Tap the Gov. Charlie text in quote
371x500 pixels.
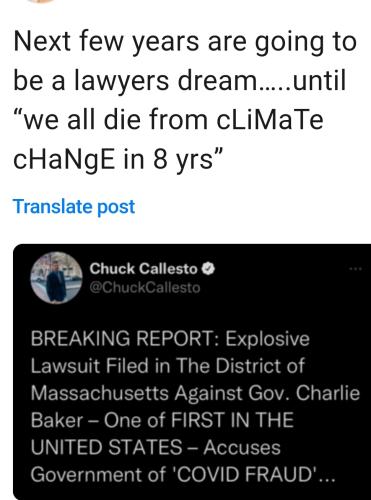pos(304,393)
